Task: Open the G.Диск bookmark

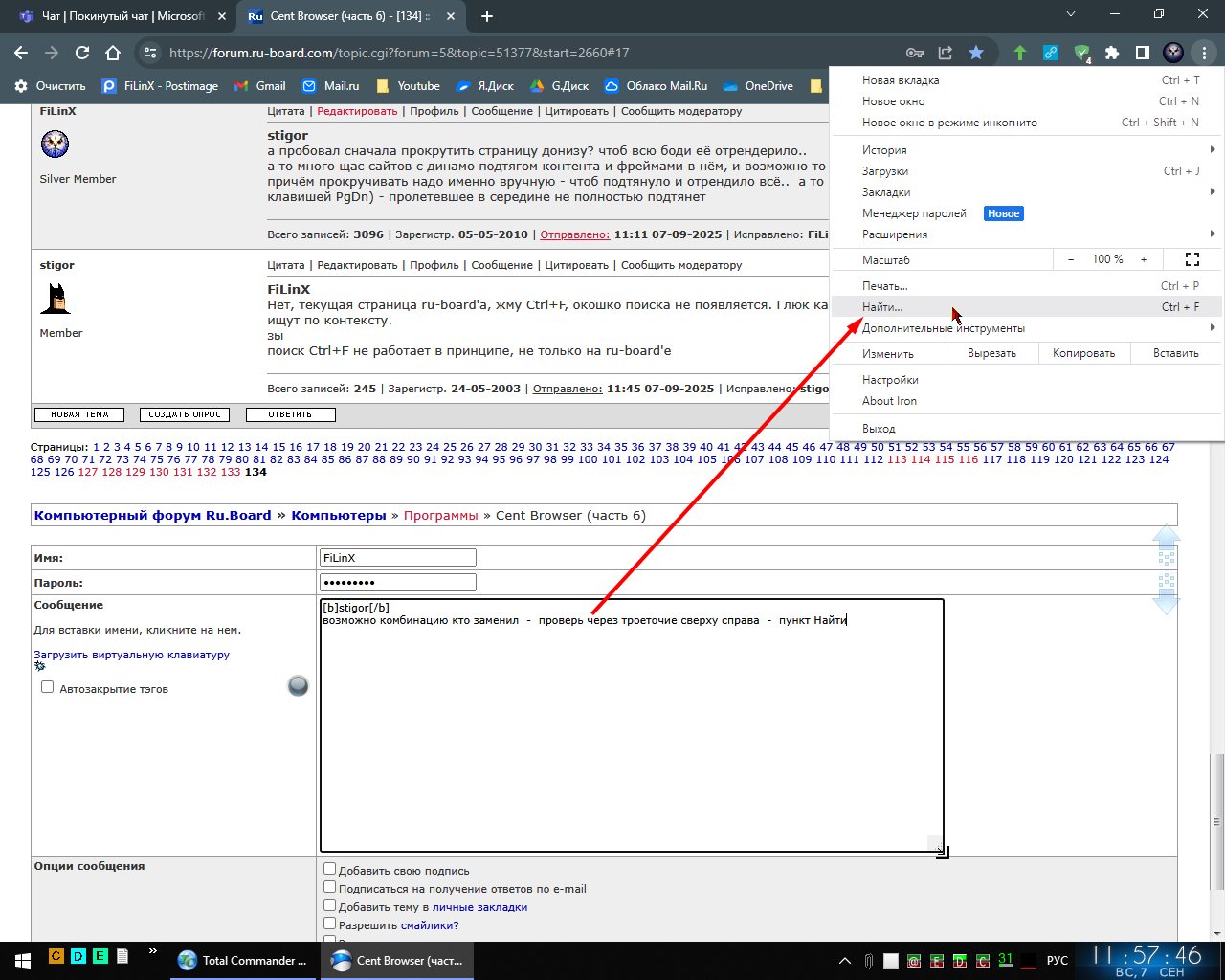Action: (559, 85)
